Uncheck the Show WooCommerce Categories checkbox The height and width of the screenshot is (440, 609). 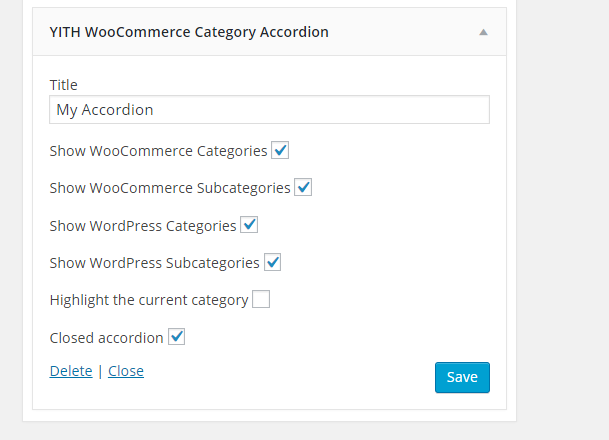pos(281,151)
